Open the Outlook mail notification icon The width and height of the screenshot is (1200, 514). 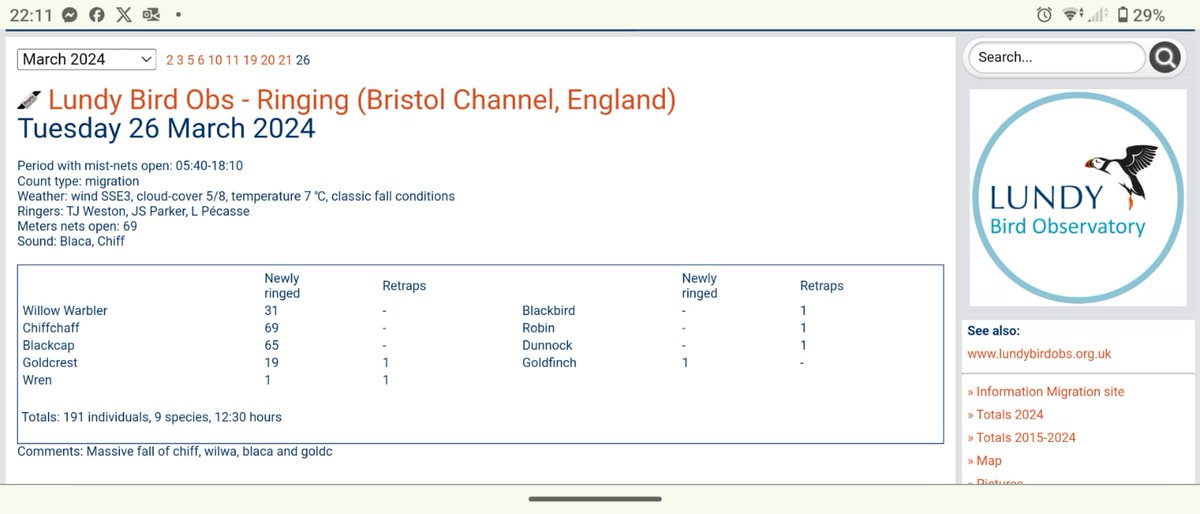(150, 15)
